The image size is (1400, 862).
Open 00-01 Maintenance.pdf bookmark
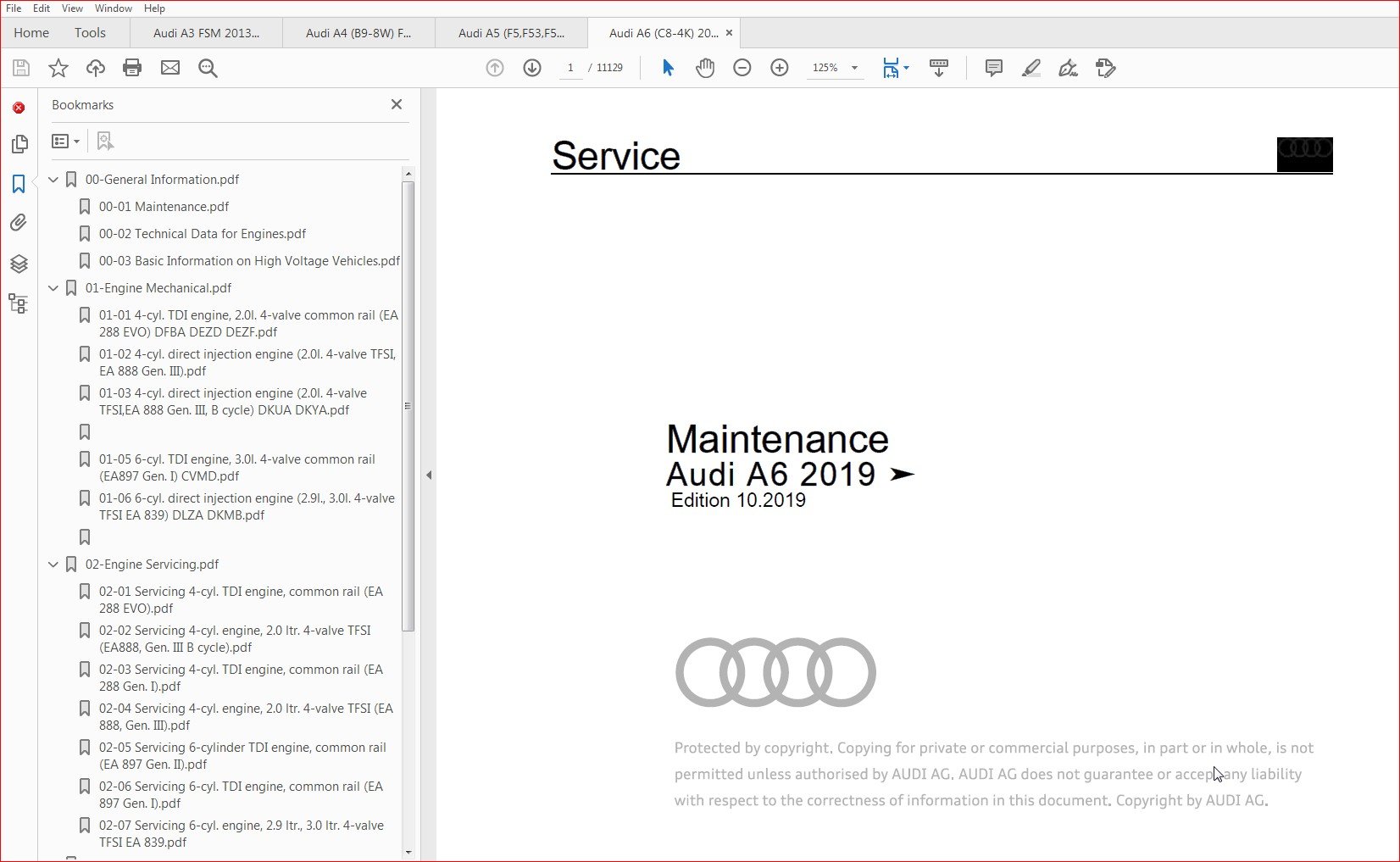click(x=164, y=207)
